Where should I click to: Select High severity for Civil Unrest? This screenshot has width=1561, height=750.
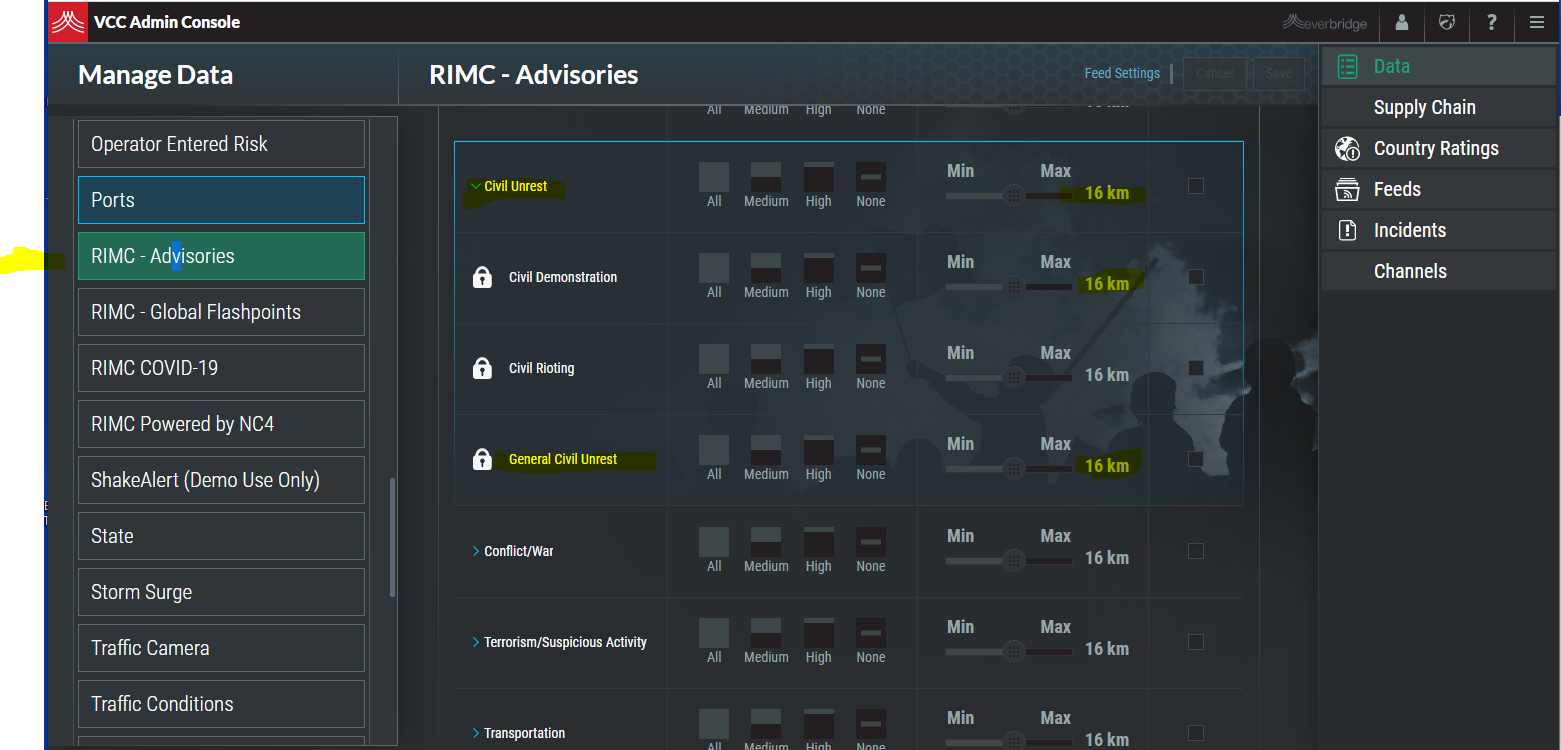point(819,177)
